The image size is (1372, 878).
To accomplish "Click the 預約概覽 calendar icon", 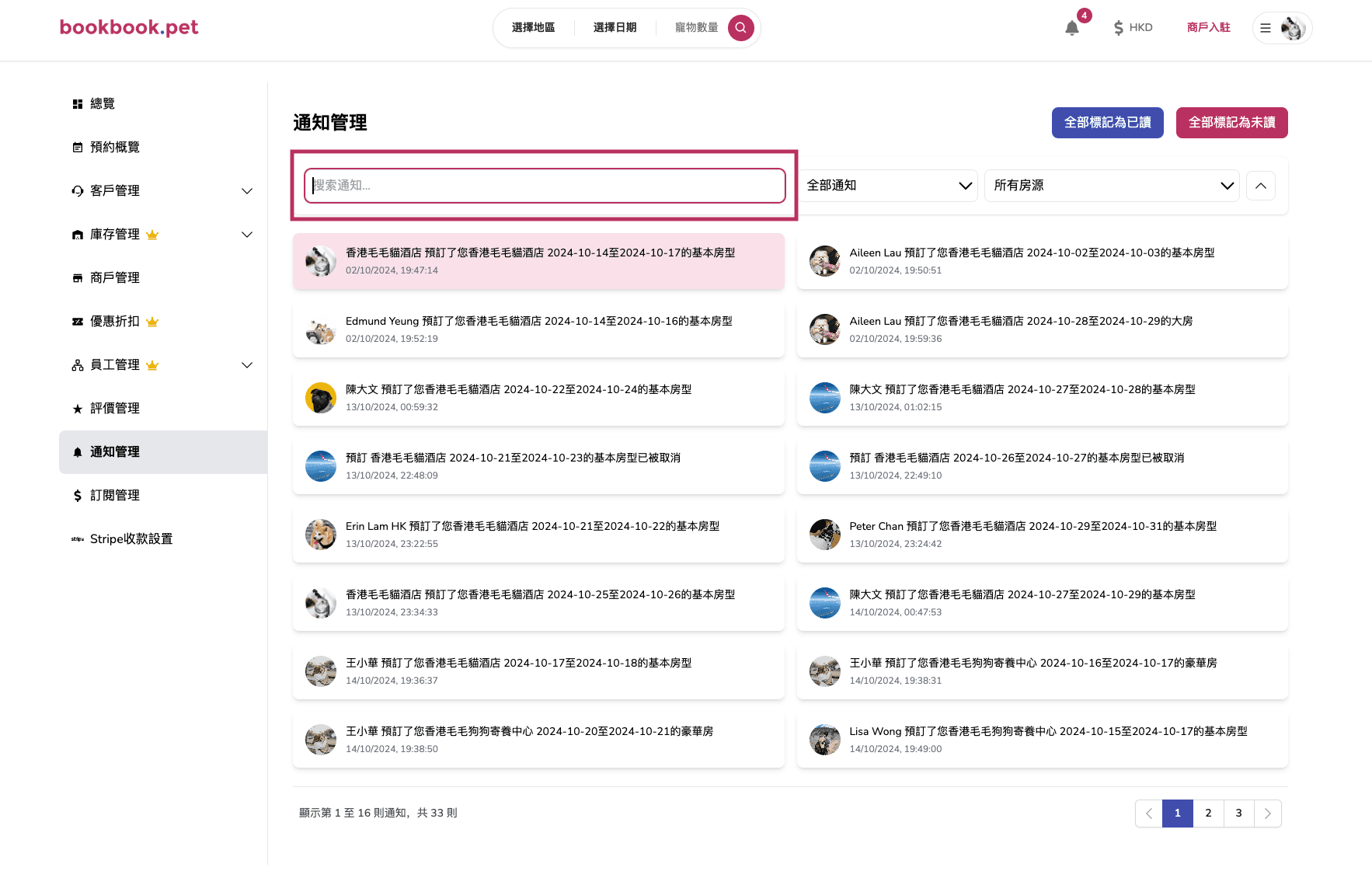I will [78, 148].
